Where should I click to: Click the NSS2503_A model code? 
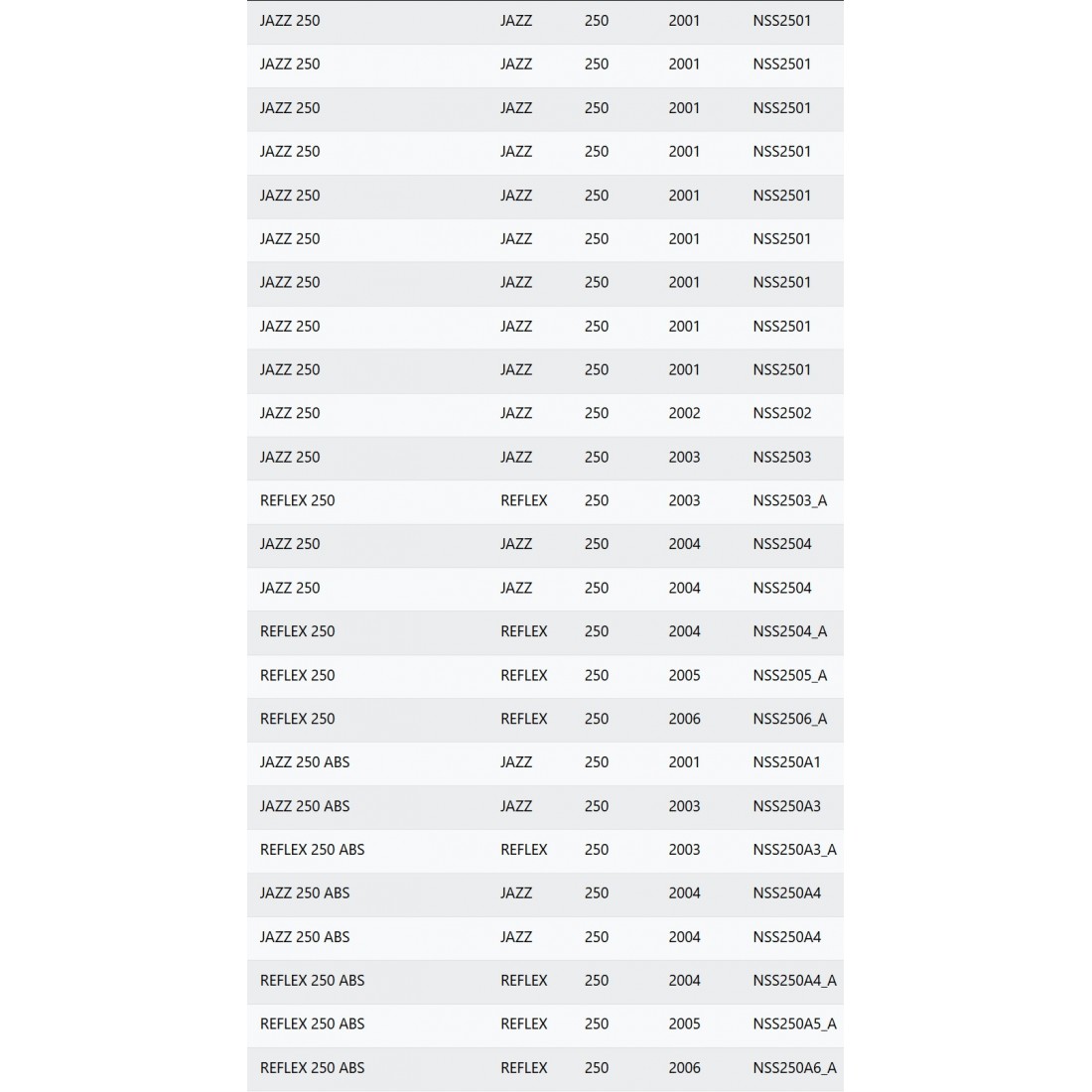pyautogui.click(x=789, y=500)
